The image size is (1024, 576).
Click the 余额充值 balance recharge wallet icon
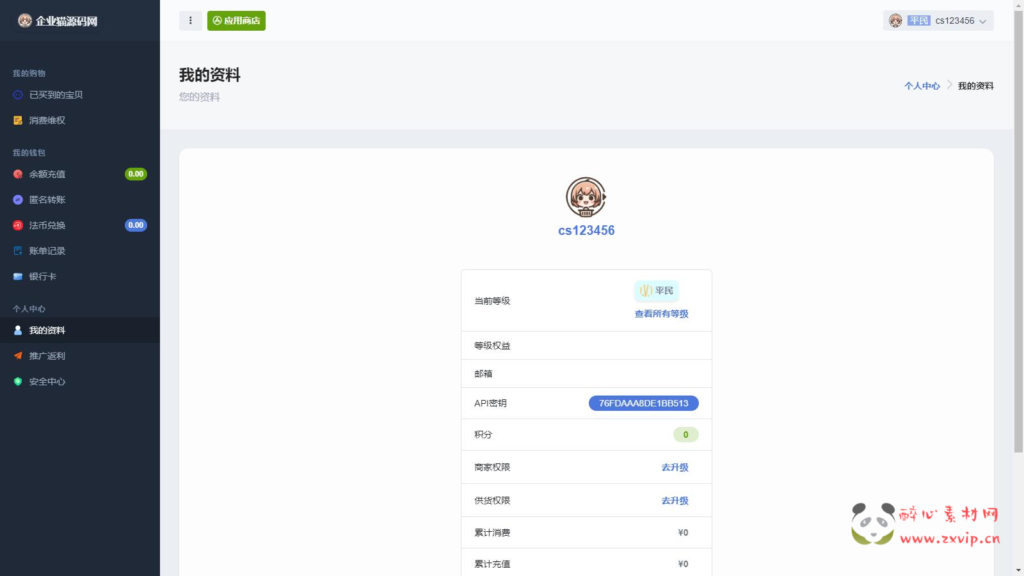[x=18, y=173]
